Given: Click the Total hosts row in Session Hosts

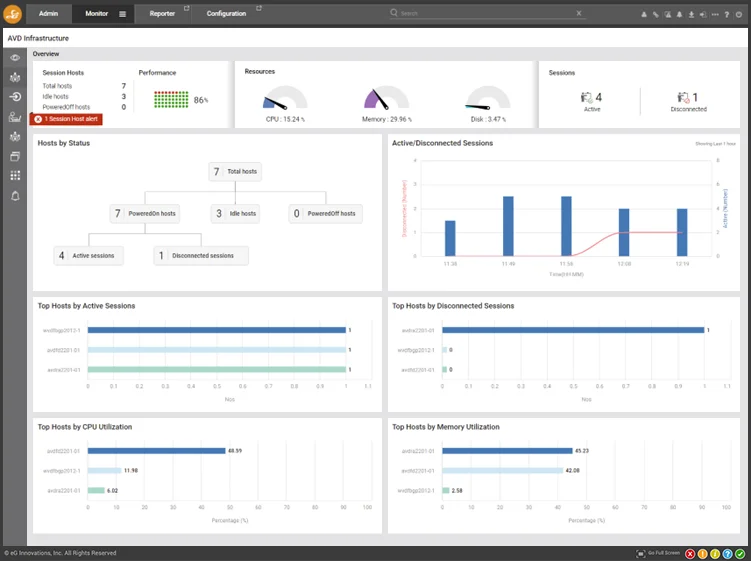Looking at the screenshot, I should [x=84, y=86].
